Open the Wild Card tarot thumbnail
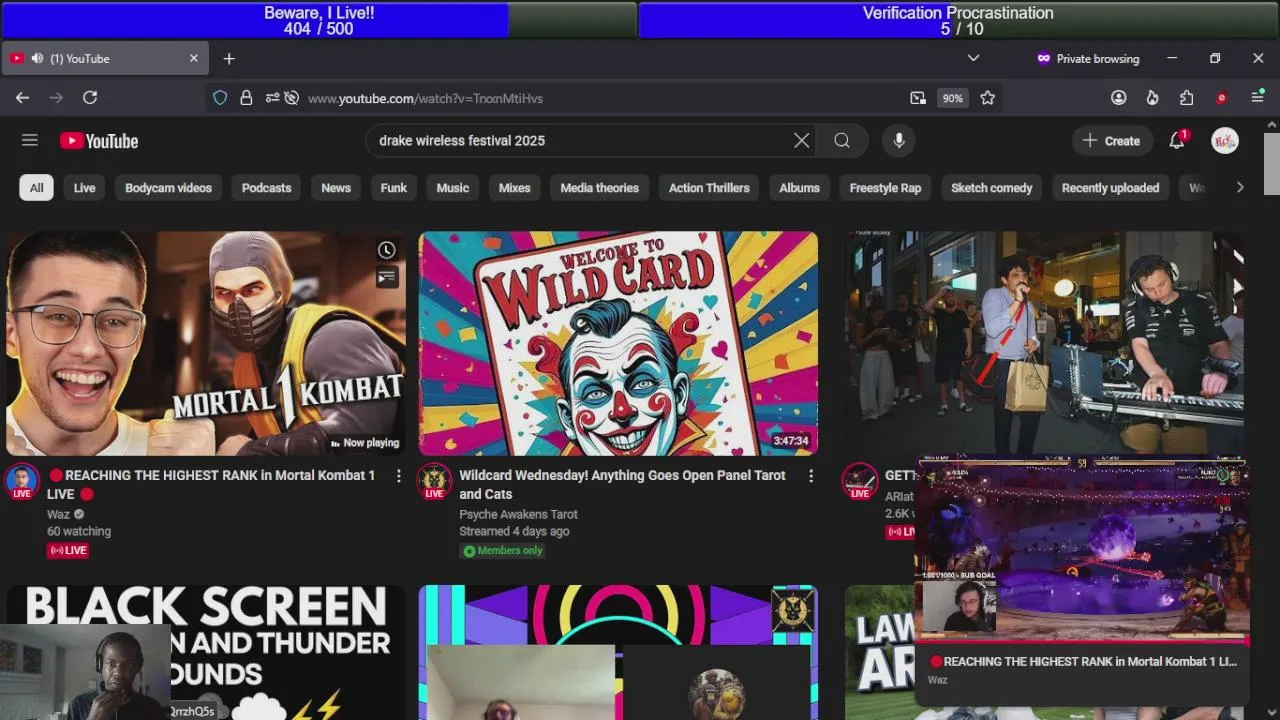Screen dimensions: 1280x720 tap(618, 344)
